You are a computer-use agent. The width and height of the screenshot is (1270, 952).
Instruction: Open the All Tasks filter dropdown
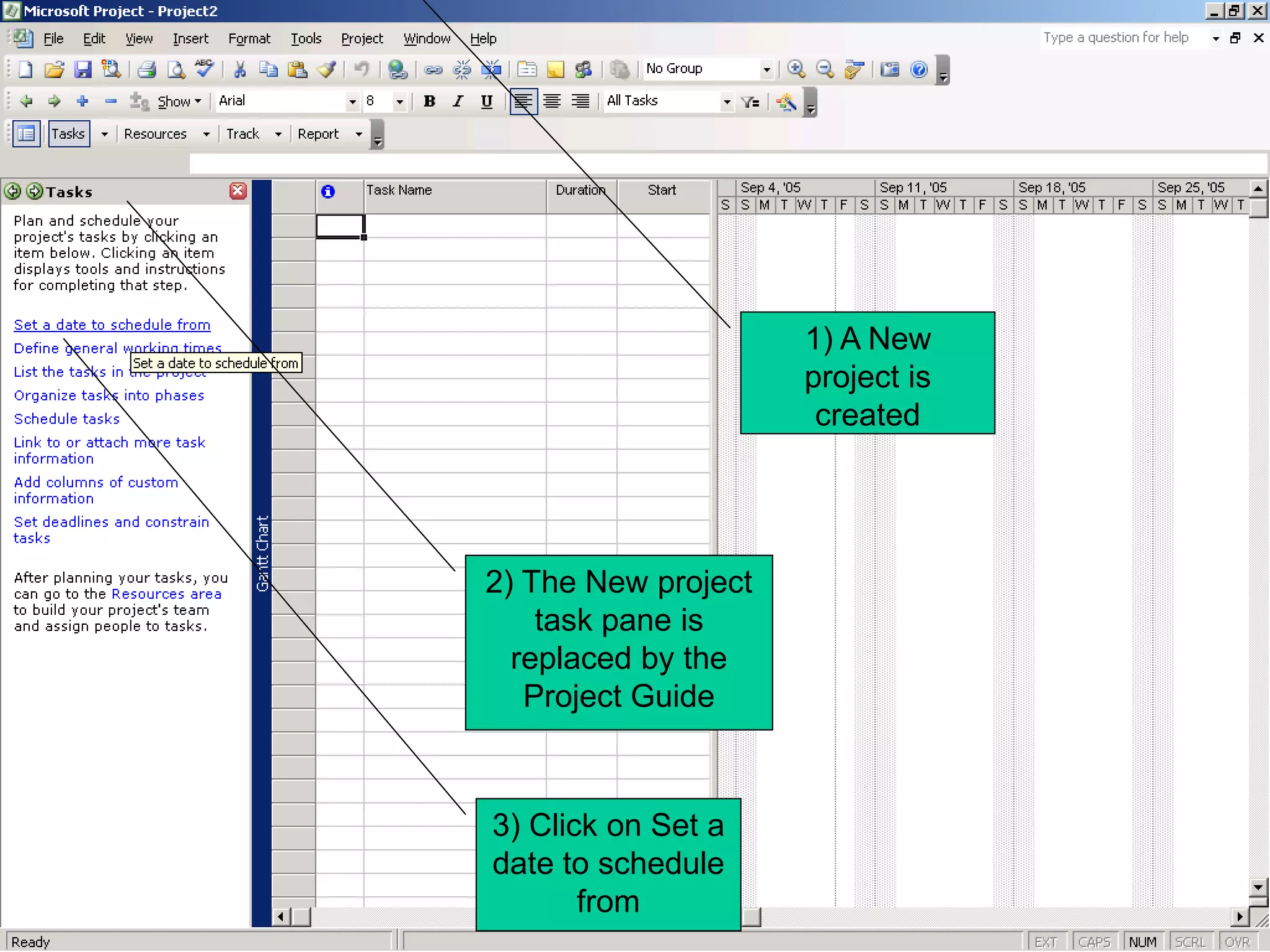tap(727, 101)
